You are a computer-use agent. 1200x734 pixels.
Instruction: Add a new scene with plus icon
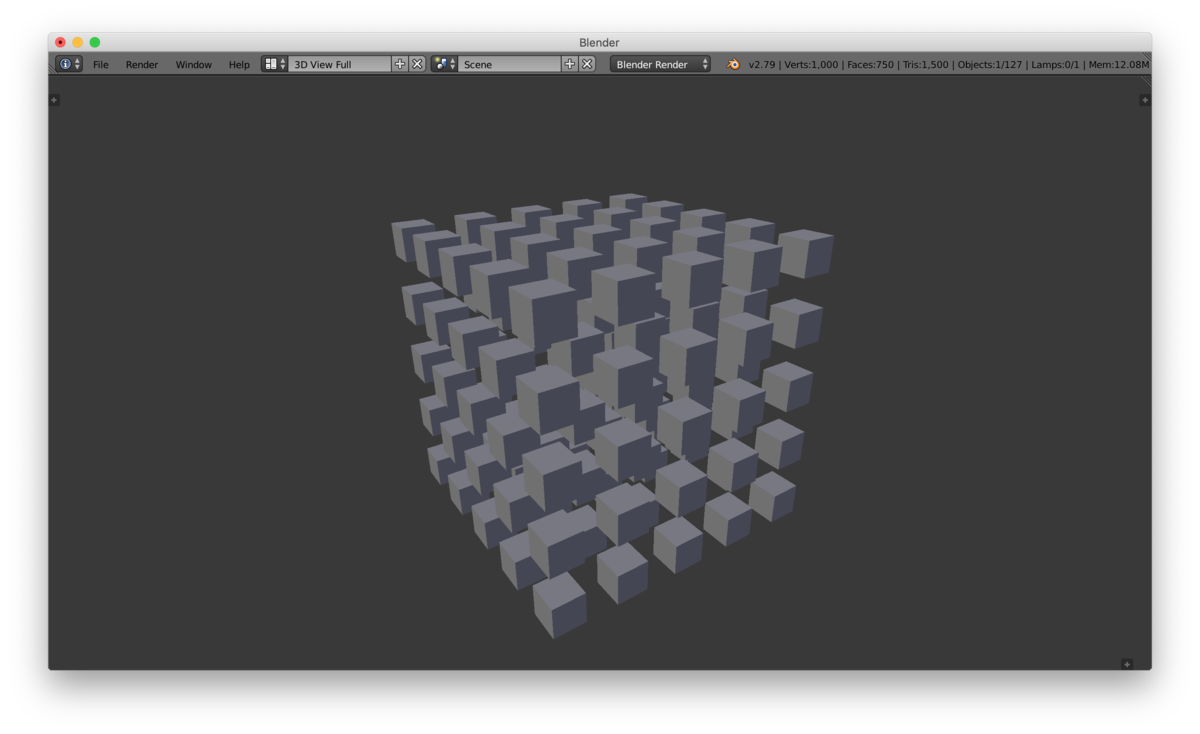click(x=570, y=64)
